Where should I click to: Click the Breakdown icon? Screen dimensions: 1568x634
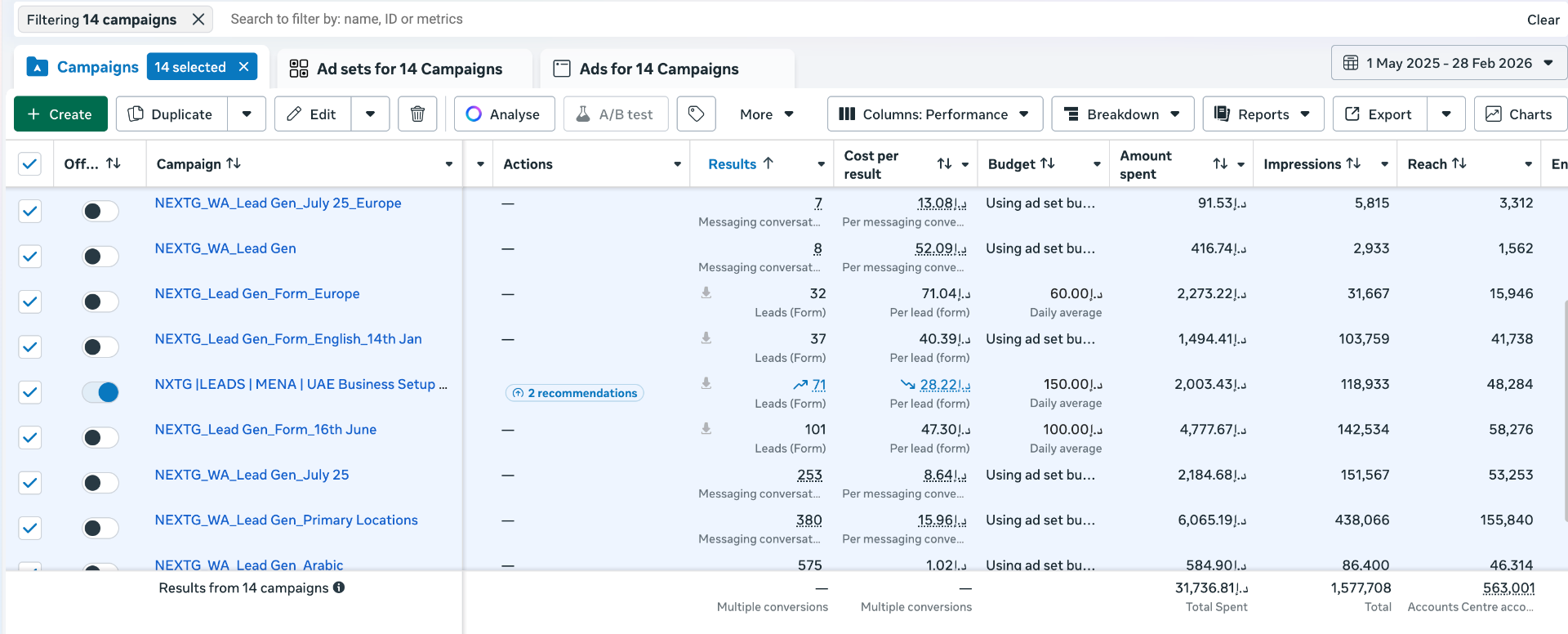pyautogui.click(x=1071, y=114)
